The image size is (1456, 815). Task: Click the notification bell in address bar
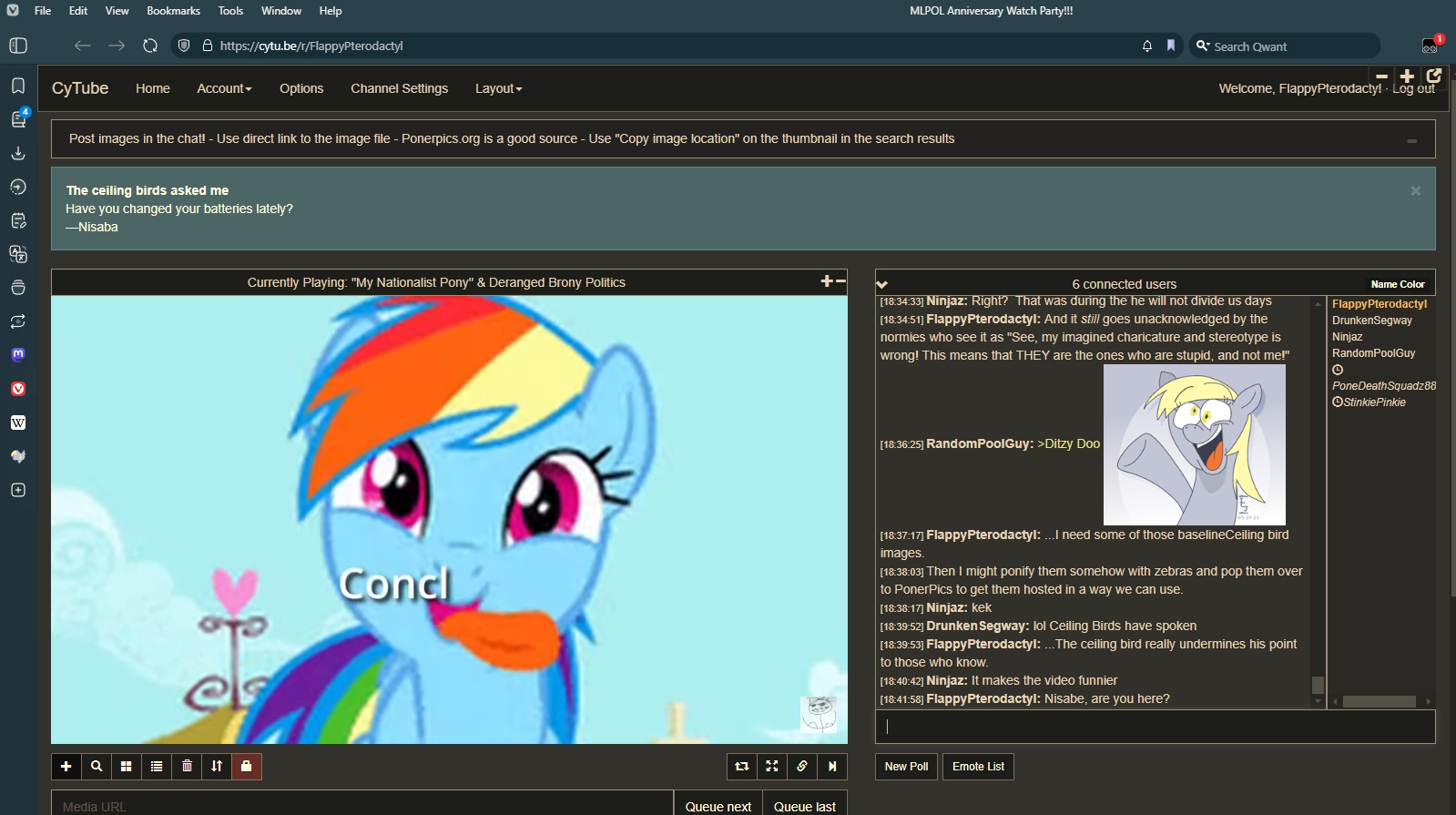coord(1147,46)
